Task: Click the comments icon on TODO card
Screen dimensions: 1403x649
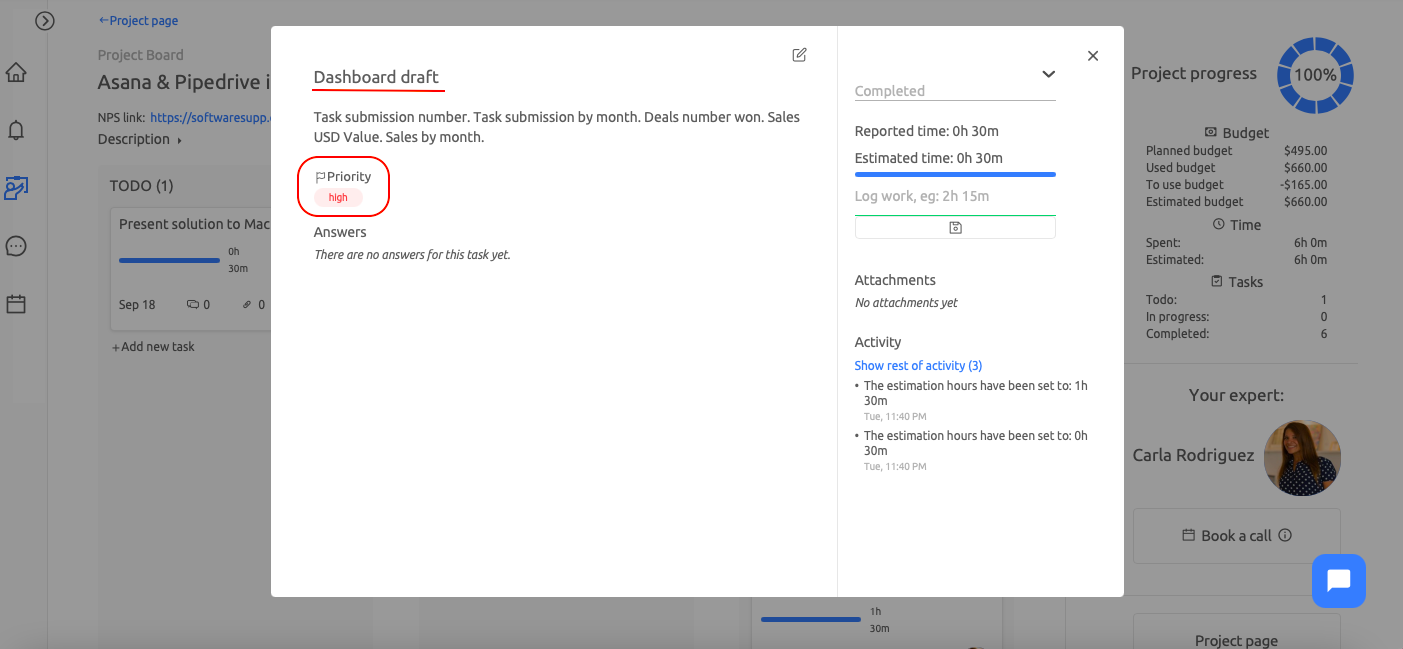Action: (193, 305)
